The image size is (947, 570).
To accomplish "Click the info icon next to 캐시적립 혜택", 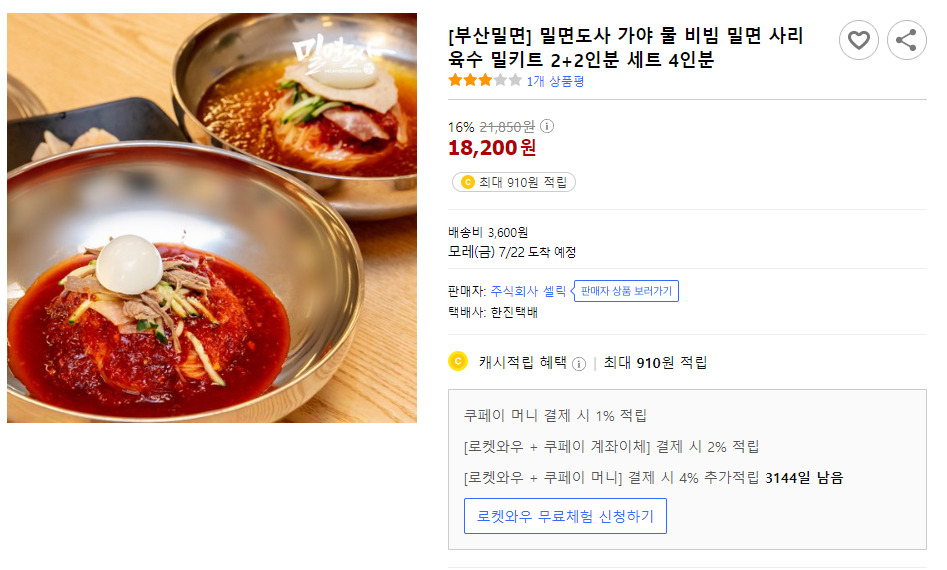I will click(579, 363).
